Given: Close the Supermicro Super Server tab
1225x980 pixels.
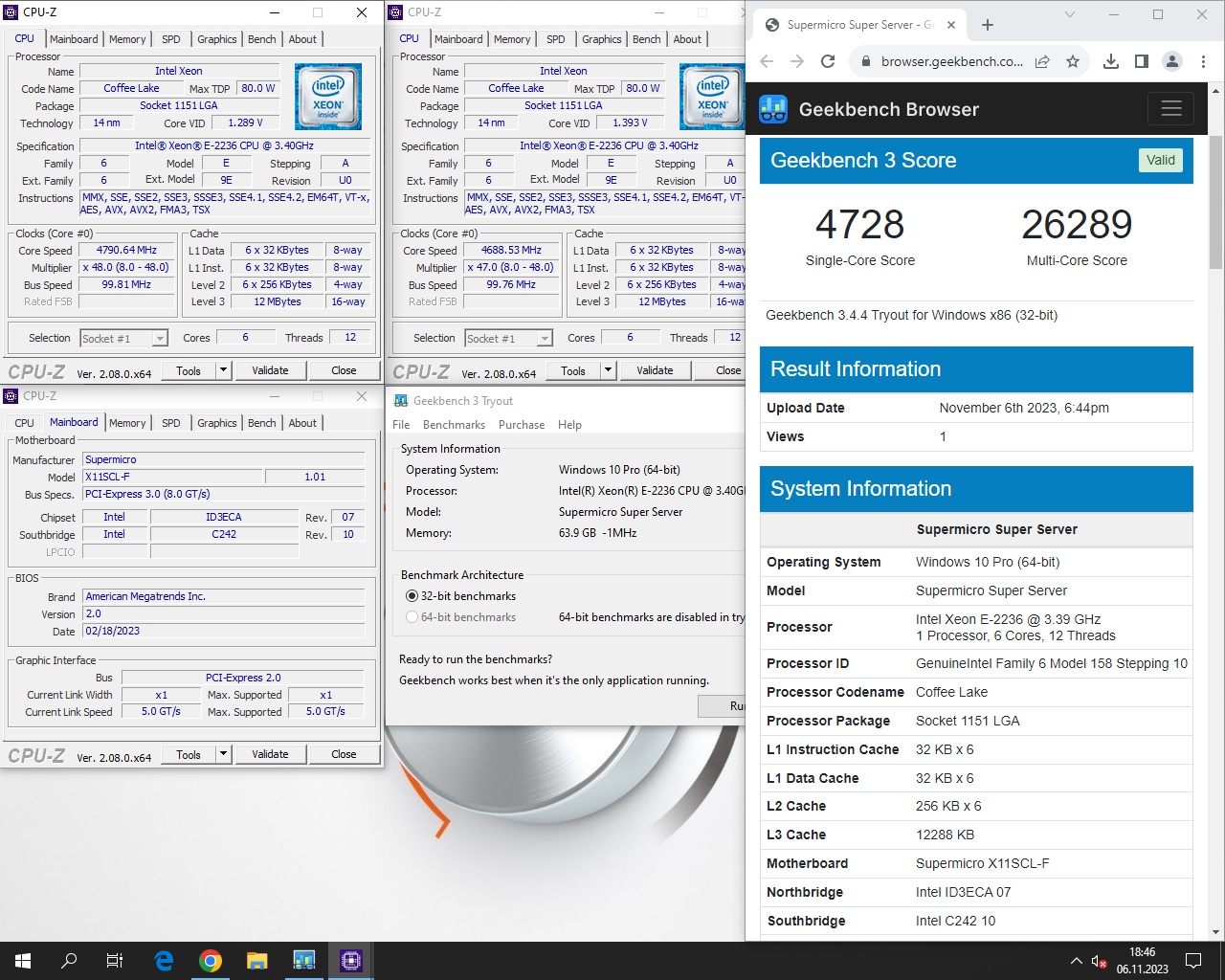Looking at the screenshot, I should pos(951,25).
